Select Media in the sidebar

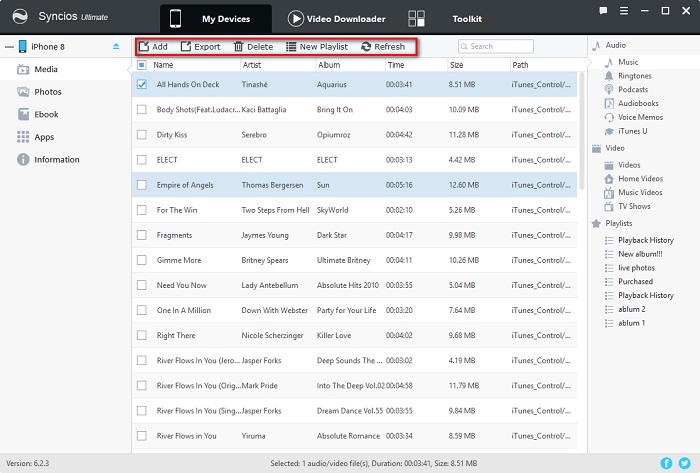pos(65,69)
